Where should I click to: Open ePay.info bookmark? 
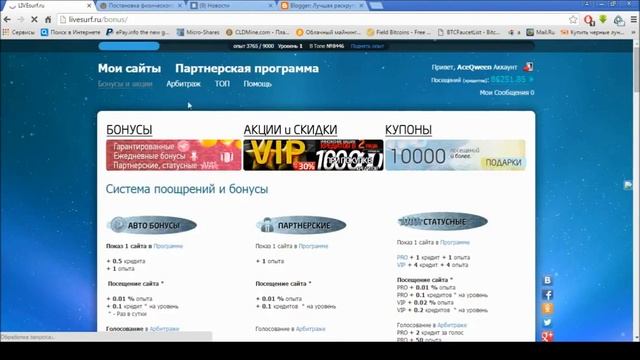137,32
